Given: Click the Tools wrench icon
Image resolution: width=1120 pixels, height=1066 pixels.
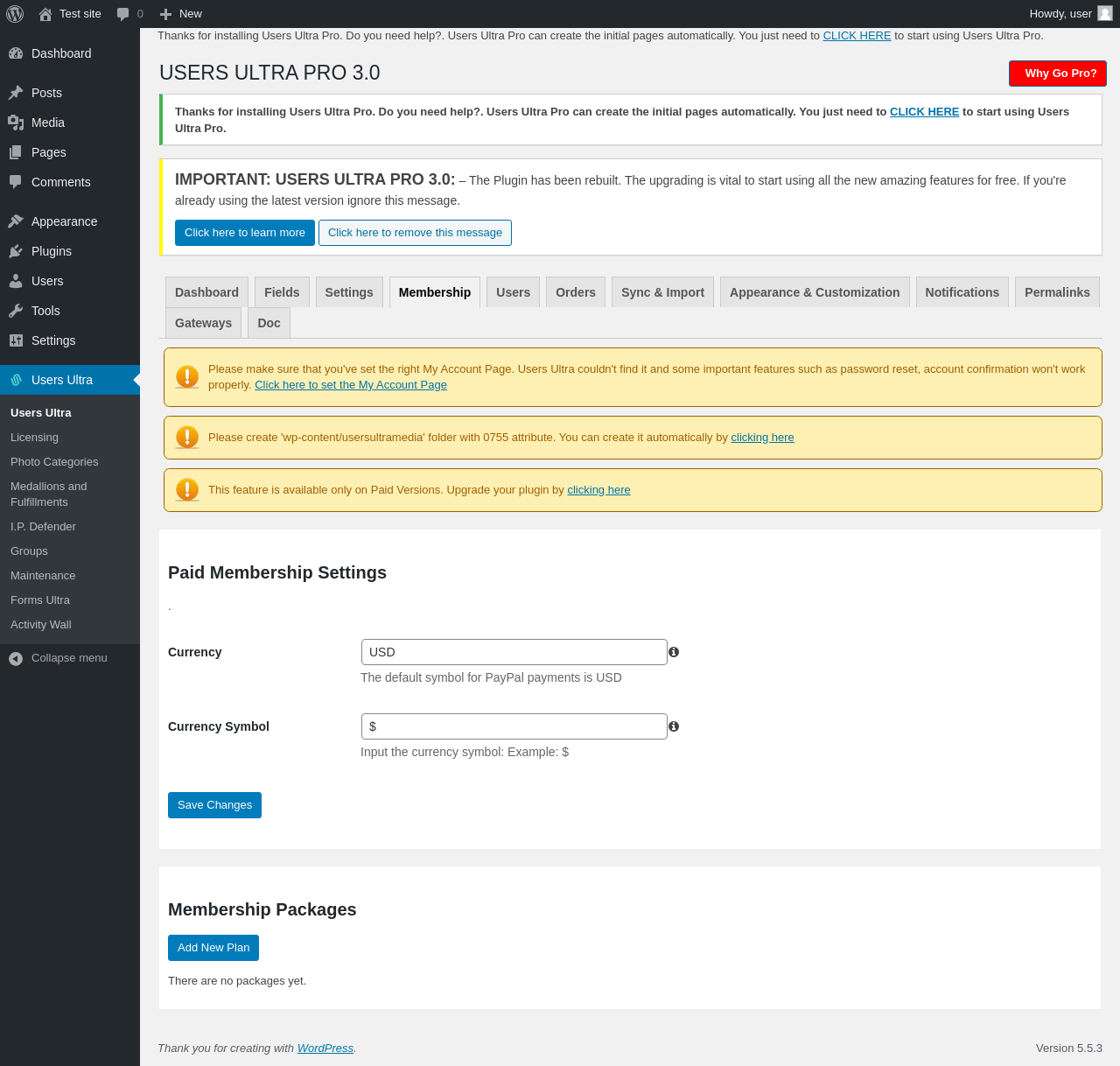Looking at the screenshot, I should tap(16, 311).
